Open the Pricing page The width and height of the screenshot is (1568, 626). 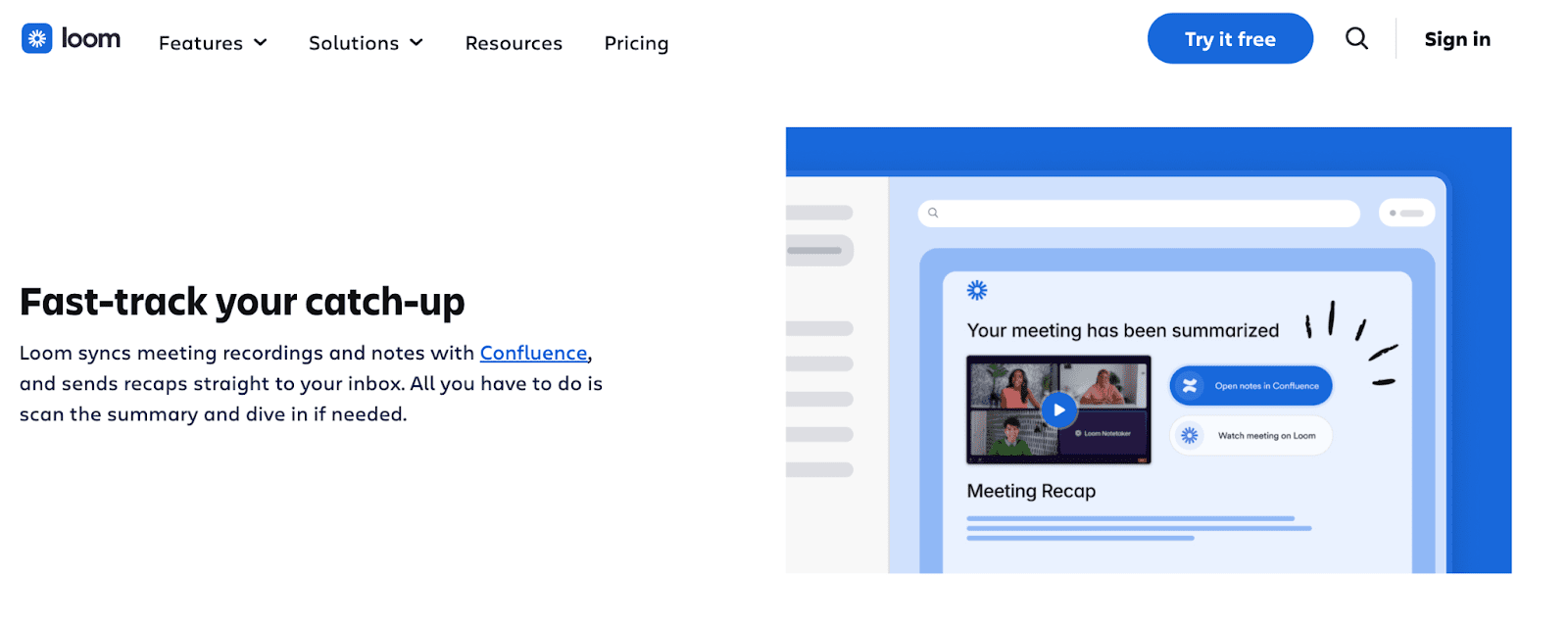[x=636, y=43]
